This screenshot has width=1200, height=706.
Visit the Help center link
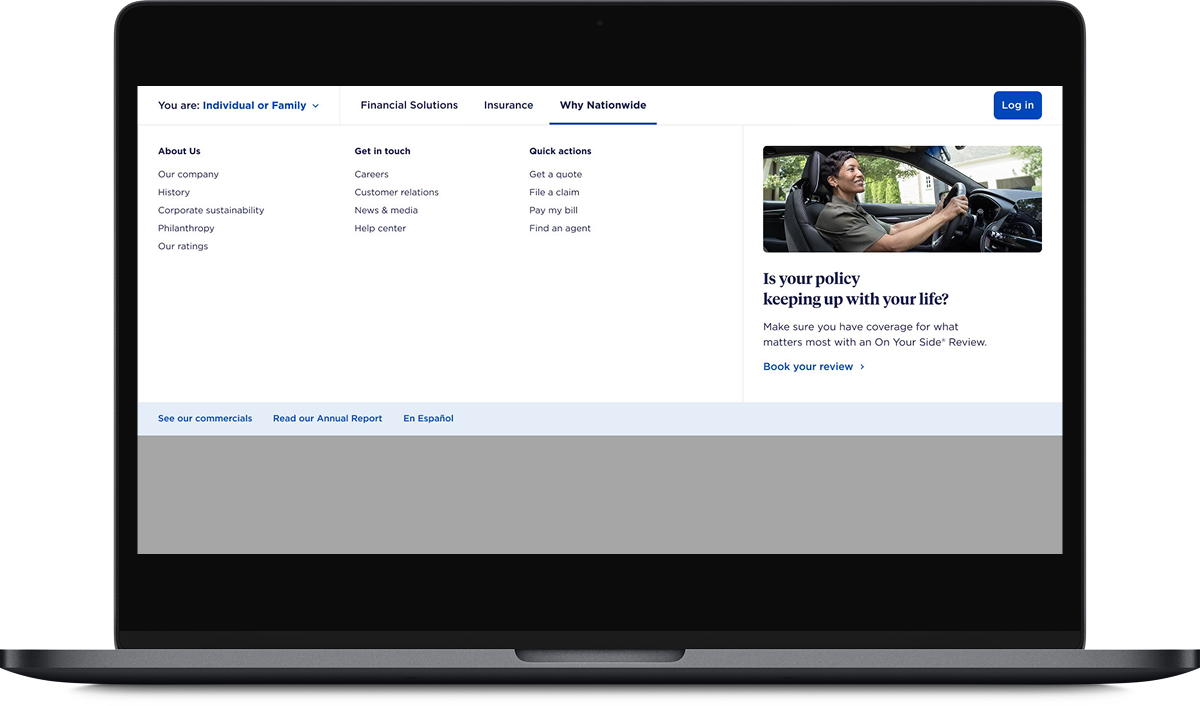(x=380, y=228)
